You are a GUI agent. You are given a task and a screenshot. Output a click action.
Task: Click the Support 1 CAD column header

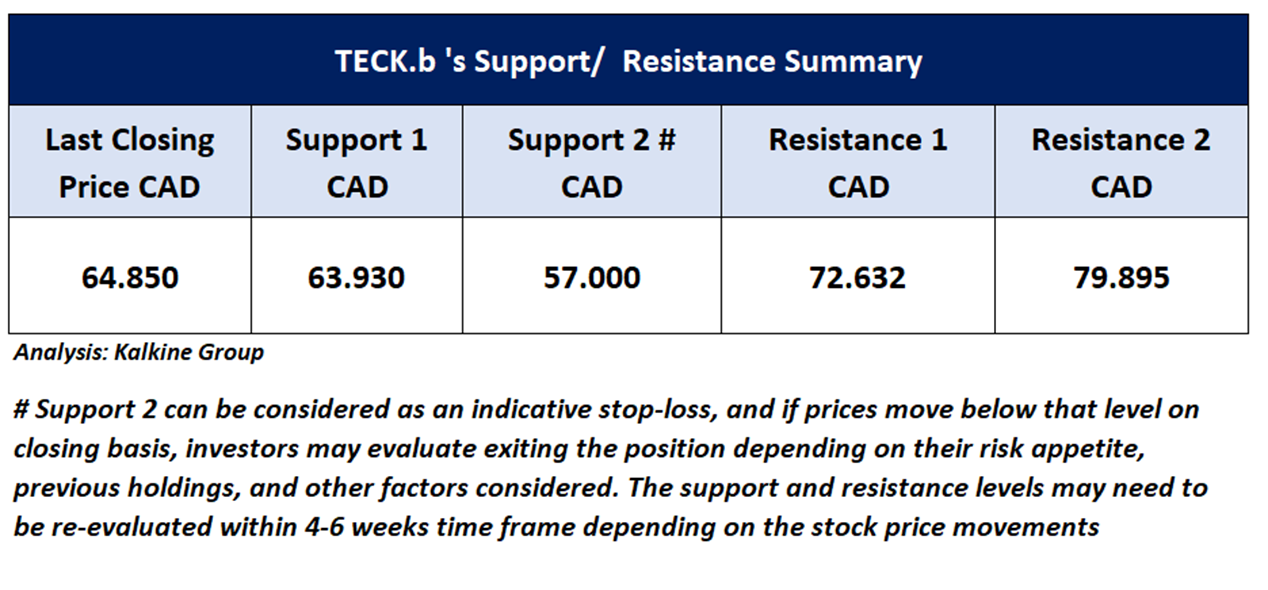click(356, 162)
